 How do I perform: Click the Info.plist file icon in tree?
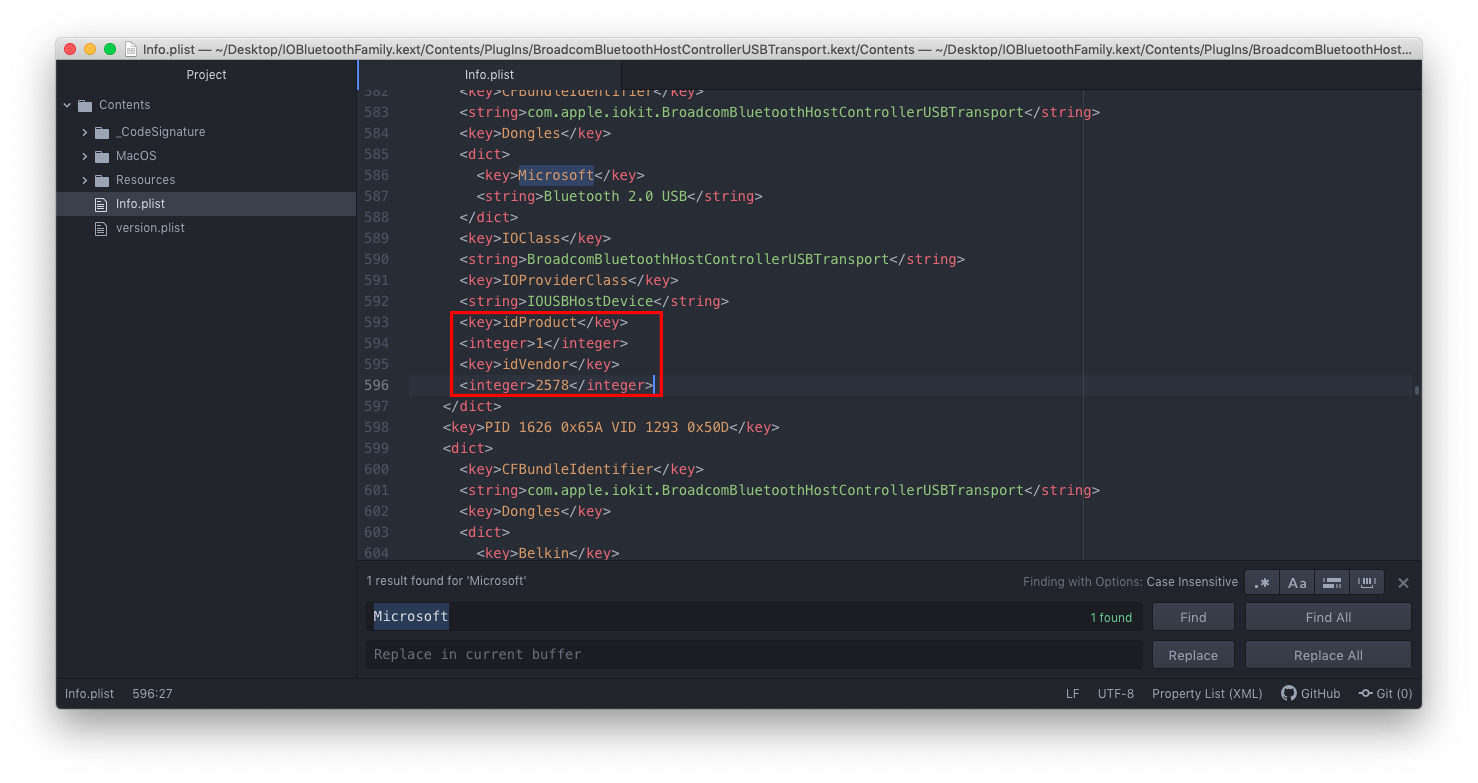[x=100, y=204]
